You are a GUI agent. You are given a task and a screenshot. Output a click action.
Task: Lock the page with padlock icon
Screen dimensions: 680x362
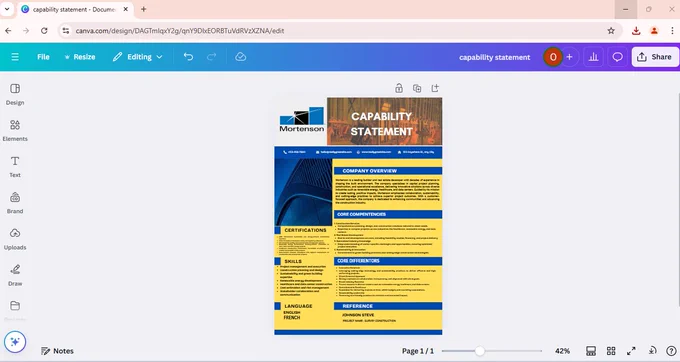click(x=399, y=88)
